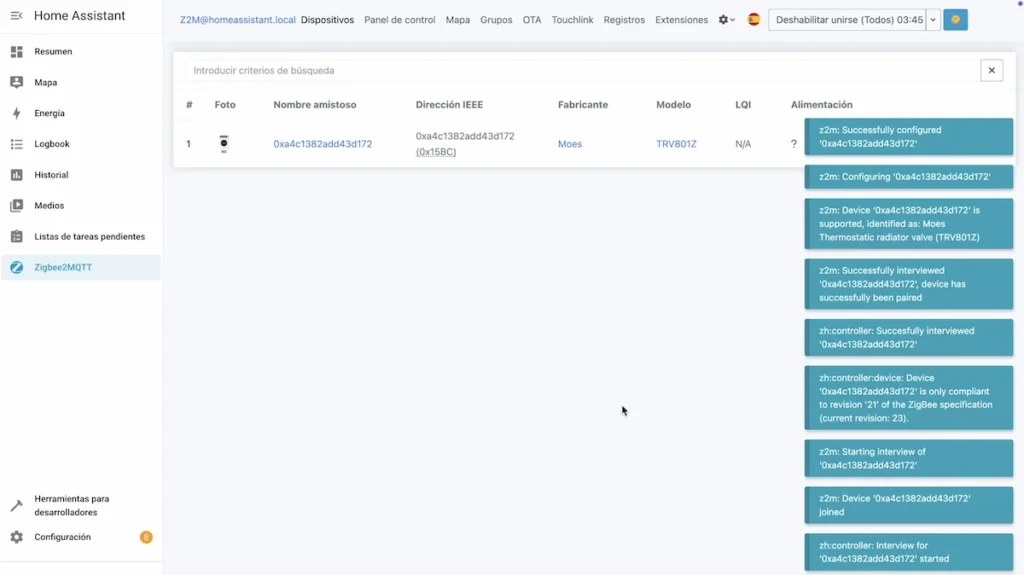Open Medios browser in sidebar
The image size is (1024, 575).
pos(49,206)
